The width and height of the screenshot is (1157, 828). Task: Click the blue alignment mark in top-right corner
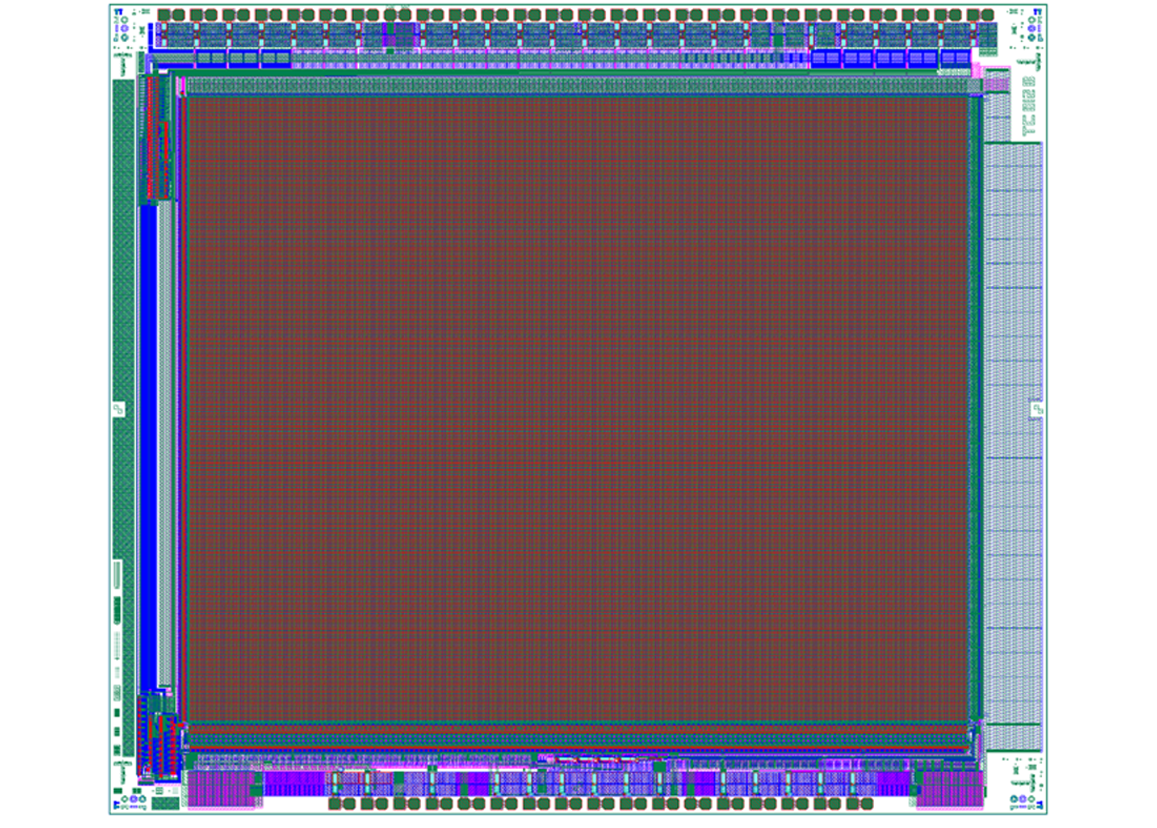point(1037,12)
